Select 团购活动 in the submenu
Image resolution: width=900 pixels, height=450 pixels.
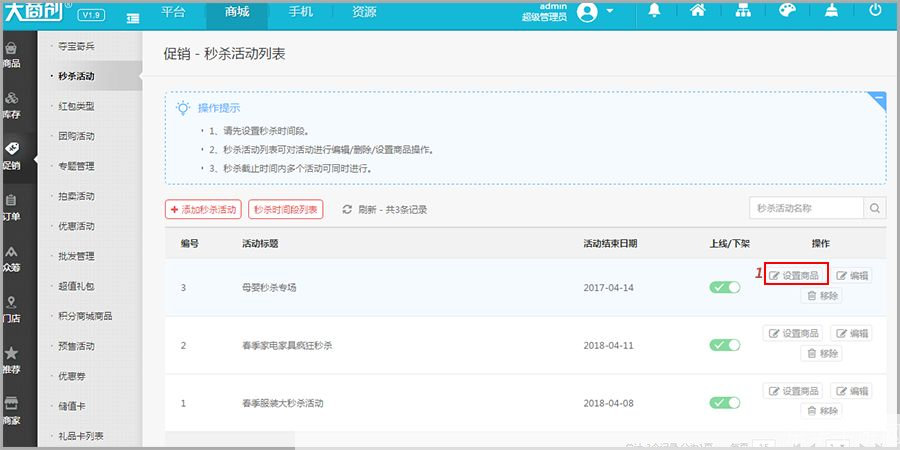tap(76, 136)
